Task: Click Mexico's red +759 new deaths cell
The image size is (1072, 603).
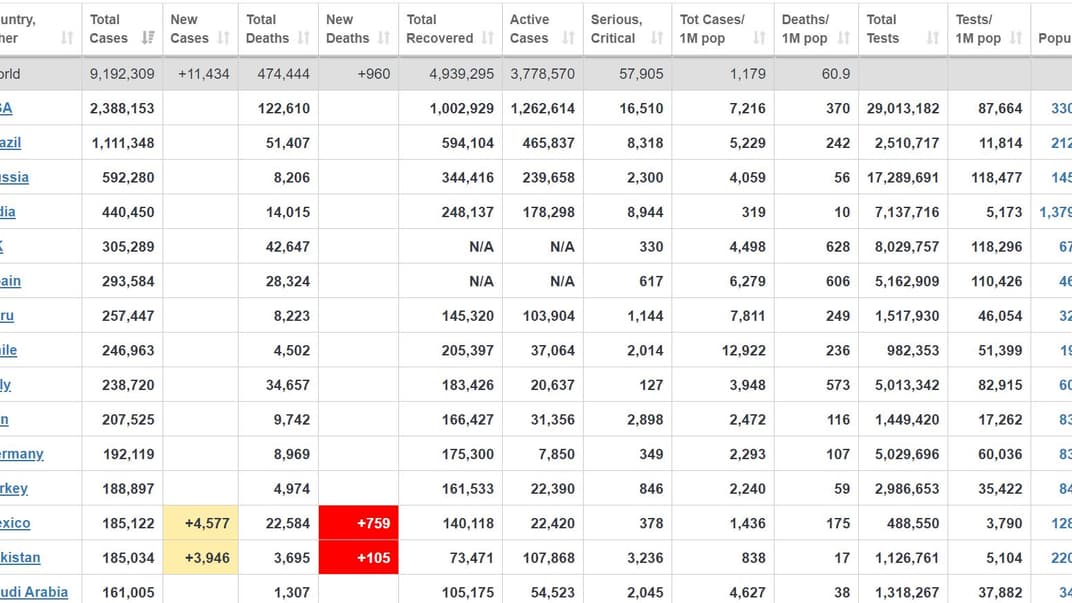Action: pyautogui.click(x=358, y=523)
